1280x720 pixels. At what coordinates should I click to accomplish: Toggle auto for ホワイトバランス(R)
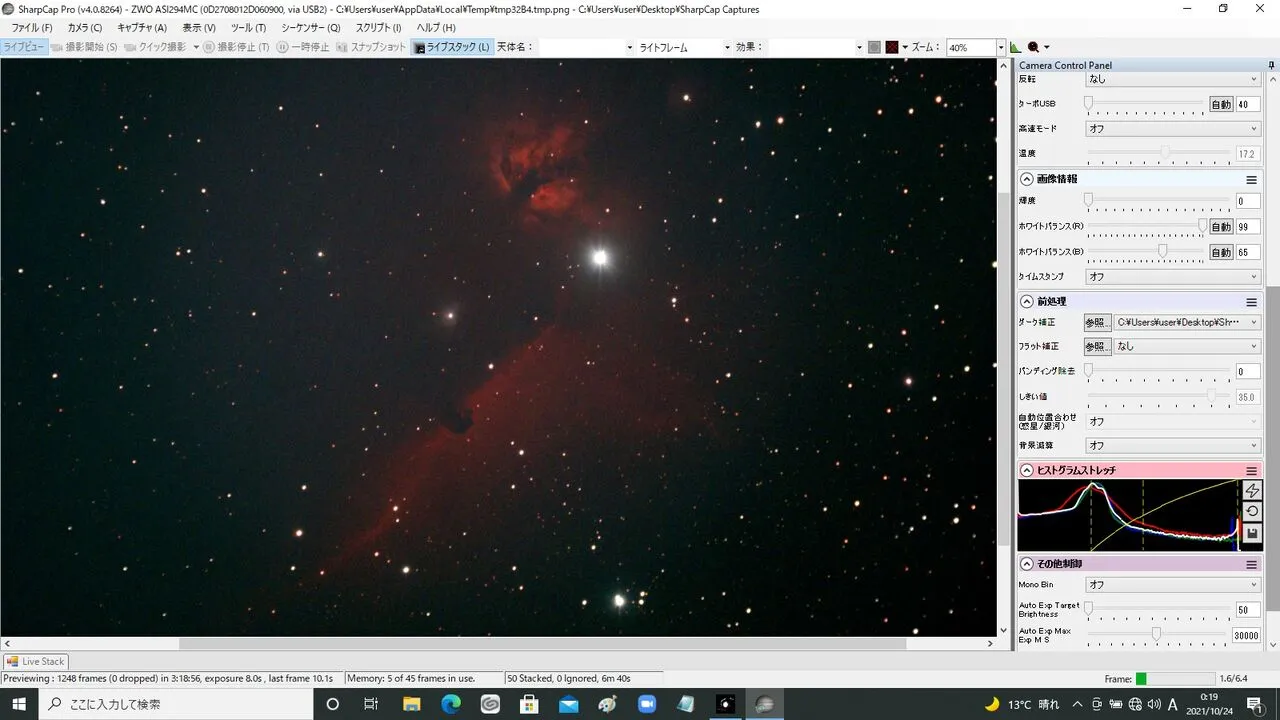pos(1221,227)
